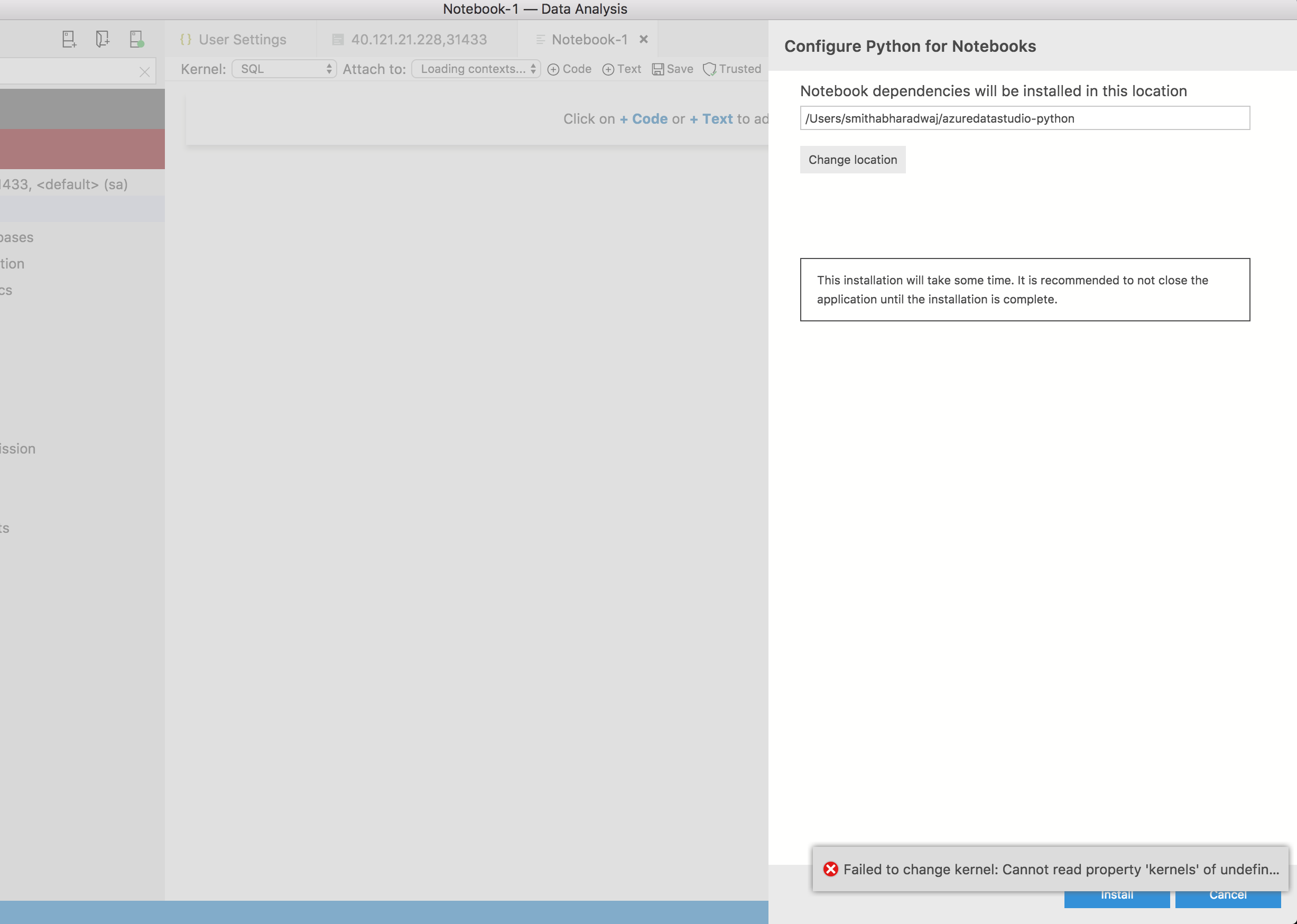Click the new connection icon
1297x924 pixels.
coord(136,39)
